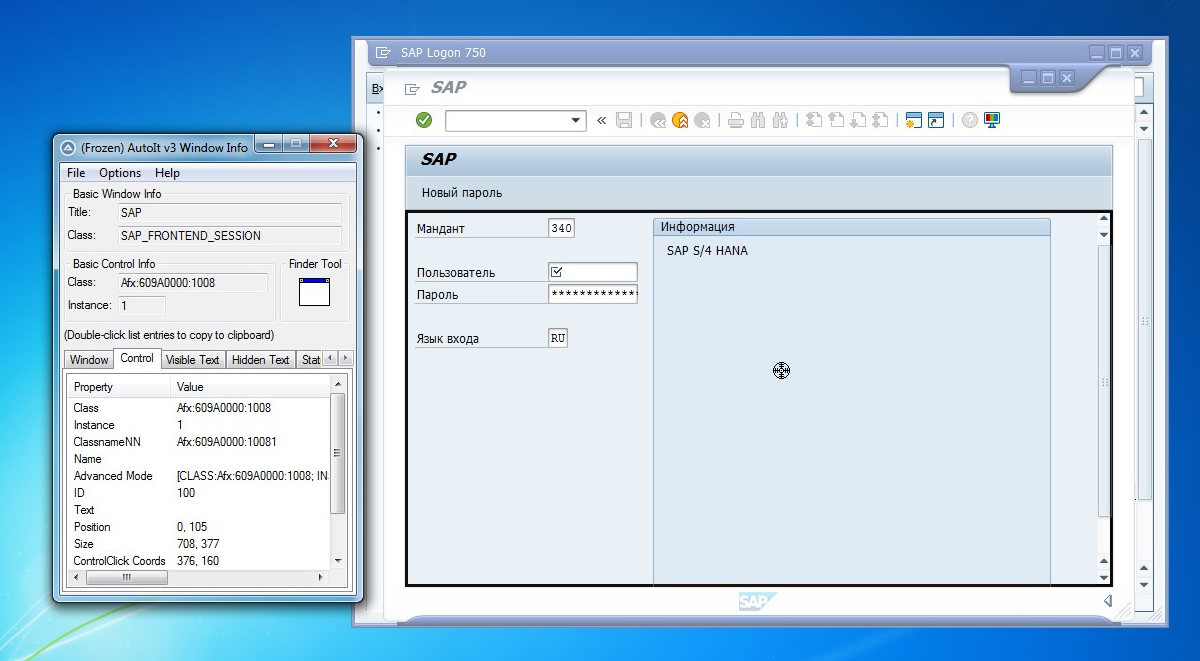Switch to the Hidden Text tab
The width and height of the screenshot is (1200, 661).
(260, 360)
